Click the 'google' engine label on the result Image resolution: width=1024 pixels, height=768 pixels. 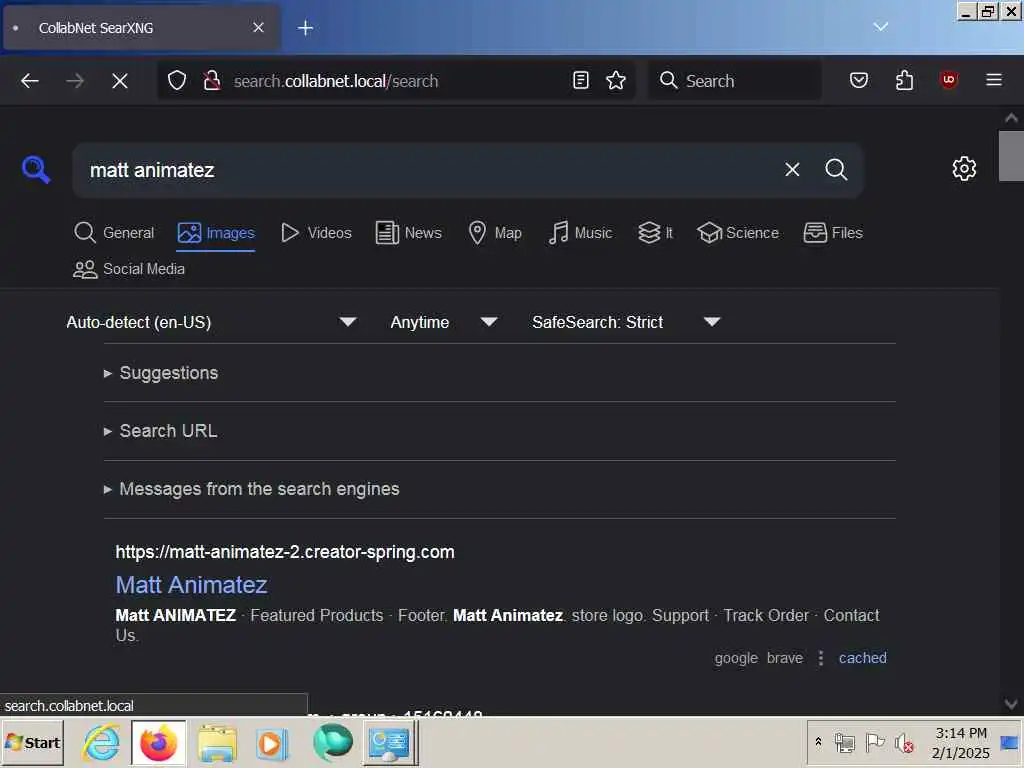click(x=736, y=658)
